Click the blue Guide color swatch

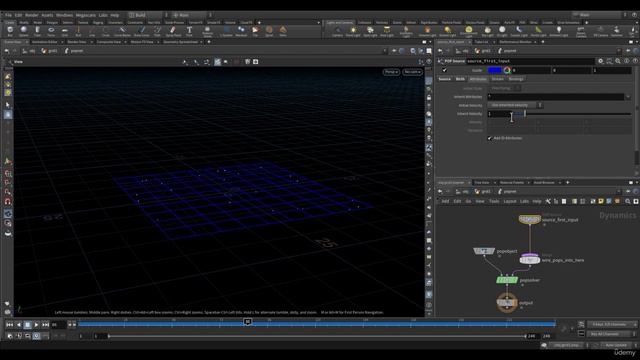(x=494, y=70)
